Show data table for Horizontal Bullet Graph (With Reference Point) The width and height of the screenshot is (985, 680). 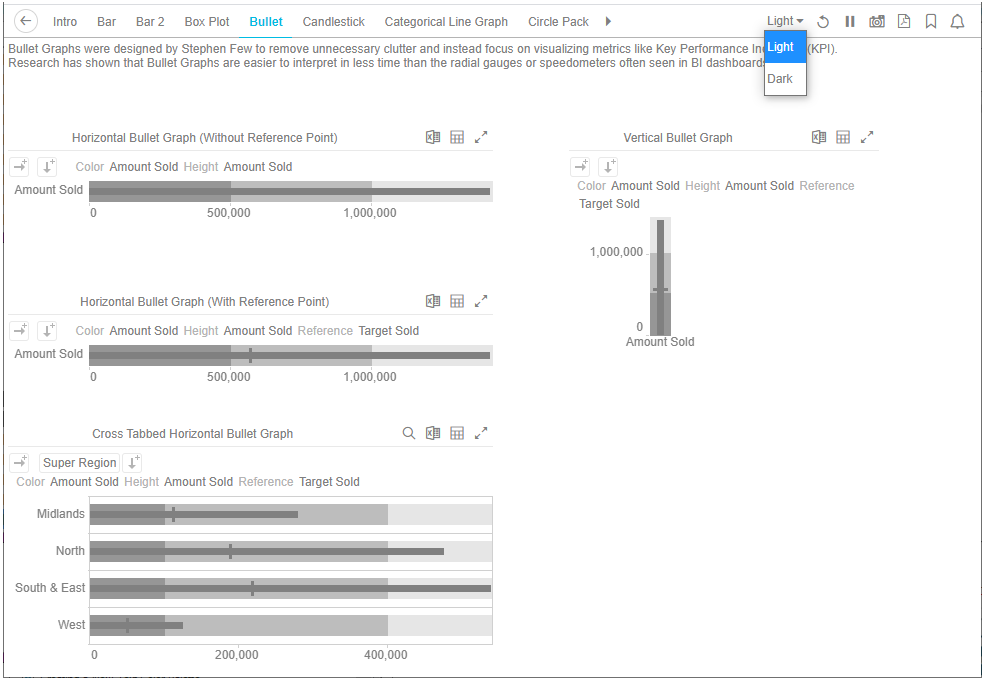457,301
